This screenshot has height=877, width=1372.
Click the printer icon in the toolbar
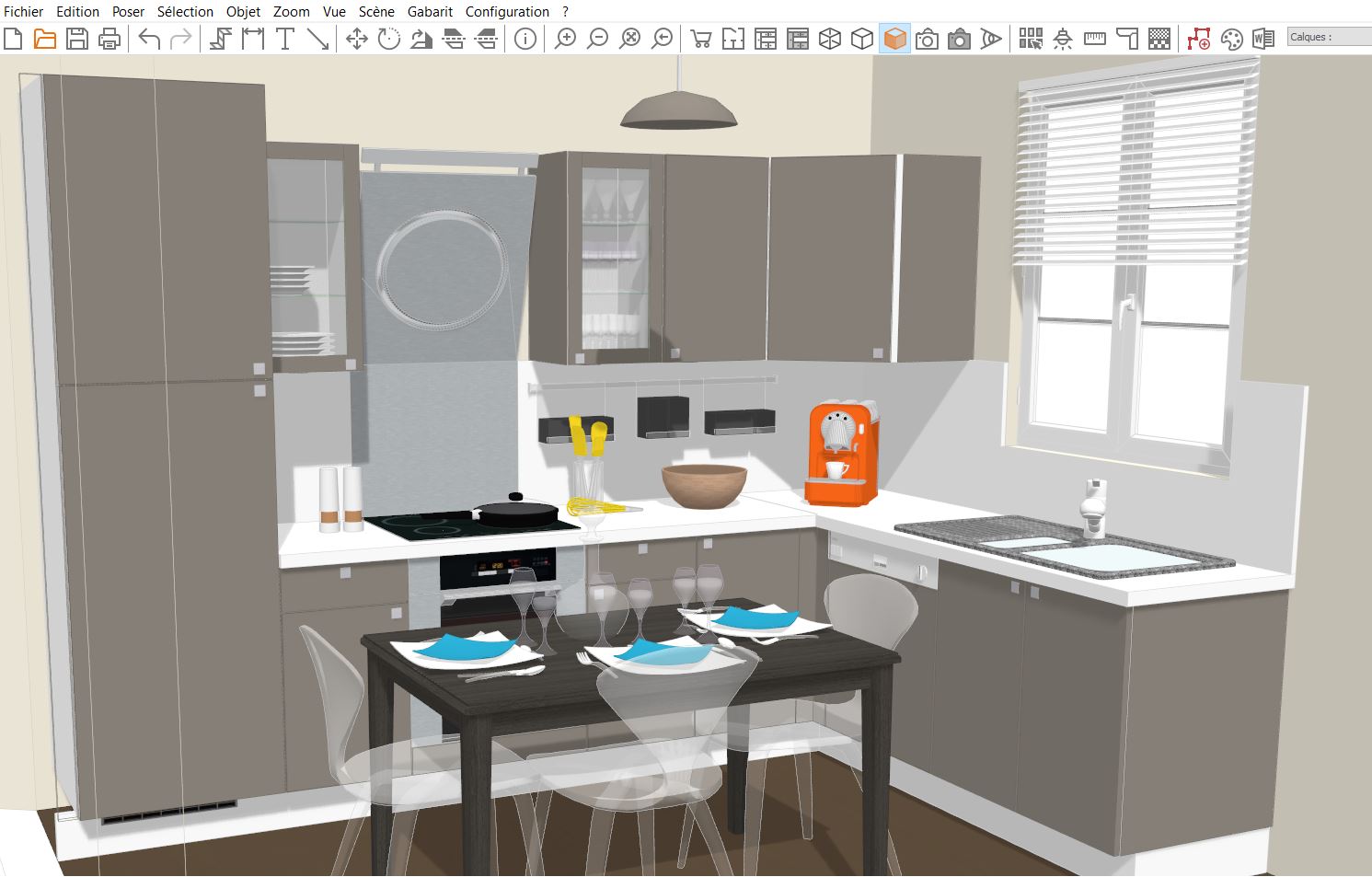point(110,39)
